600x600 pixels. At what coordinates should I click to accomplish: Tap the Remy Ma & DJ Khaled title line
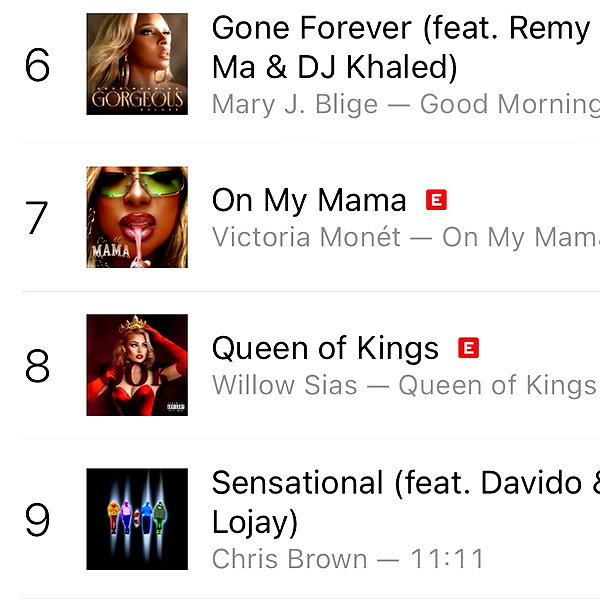click(334, 67)
